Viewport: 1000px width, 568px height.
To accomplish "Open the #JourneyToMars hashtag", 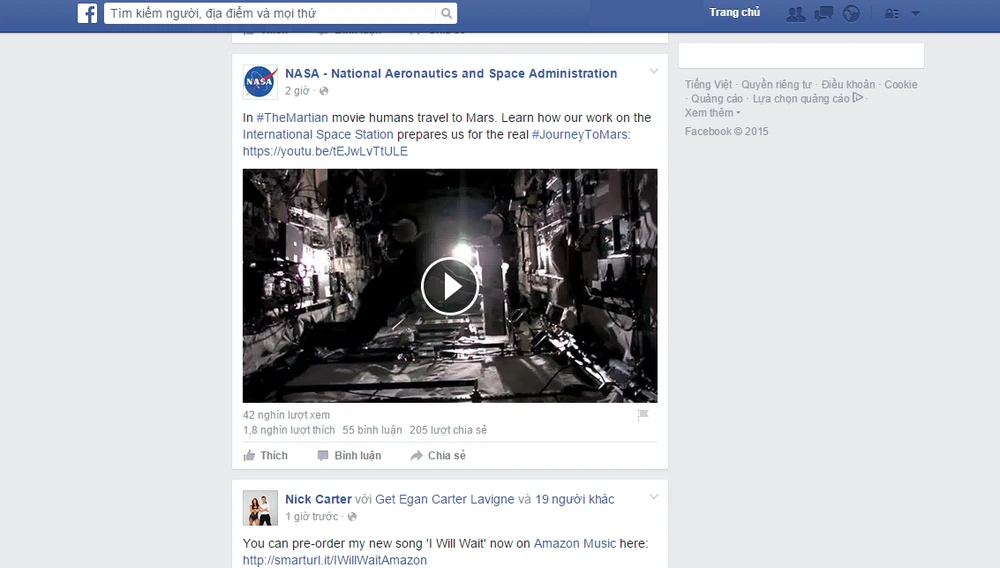I will pos(580,135).
